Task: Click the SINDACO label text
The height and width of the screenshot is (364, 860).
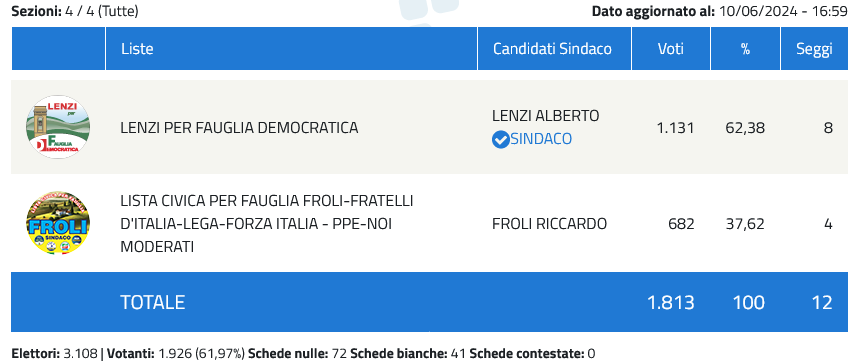Action: pos(541,139)
